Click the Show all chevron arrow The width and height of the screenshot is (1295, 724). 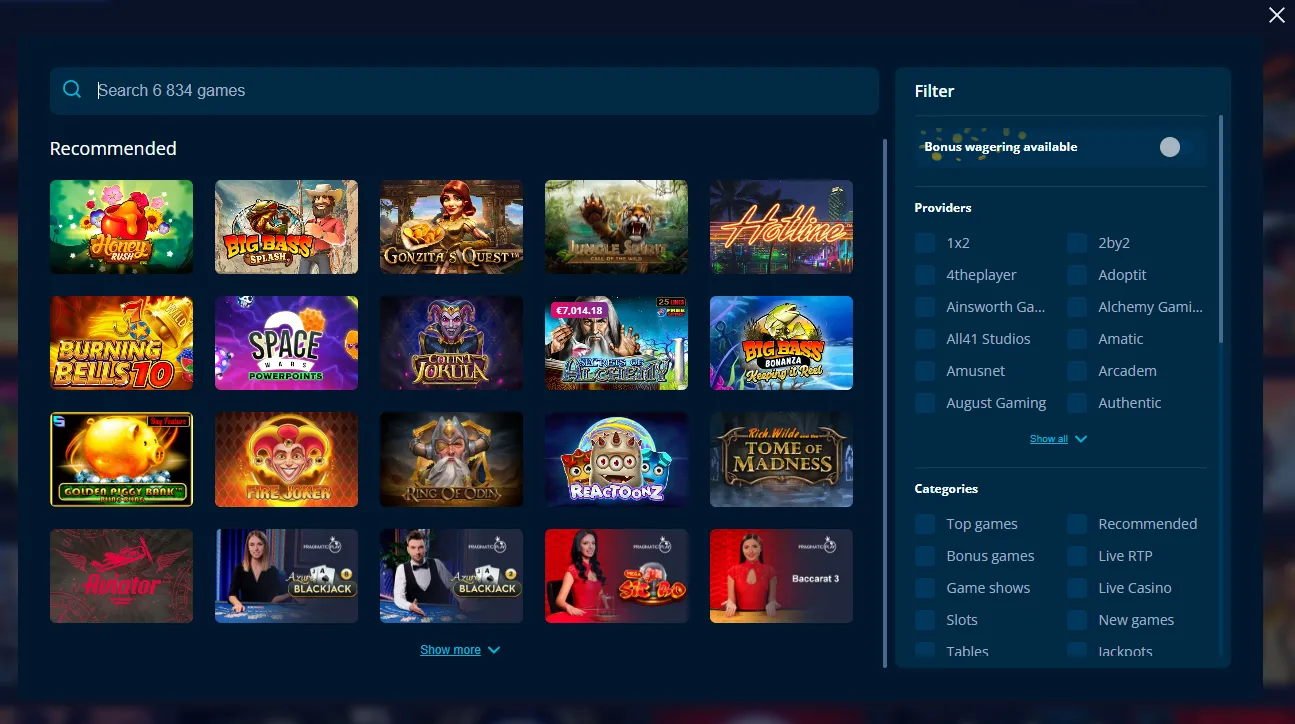[x=1081, y=439]
